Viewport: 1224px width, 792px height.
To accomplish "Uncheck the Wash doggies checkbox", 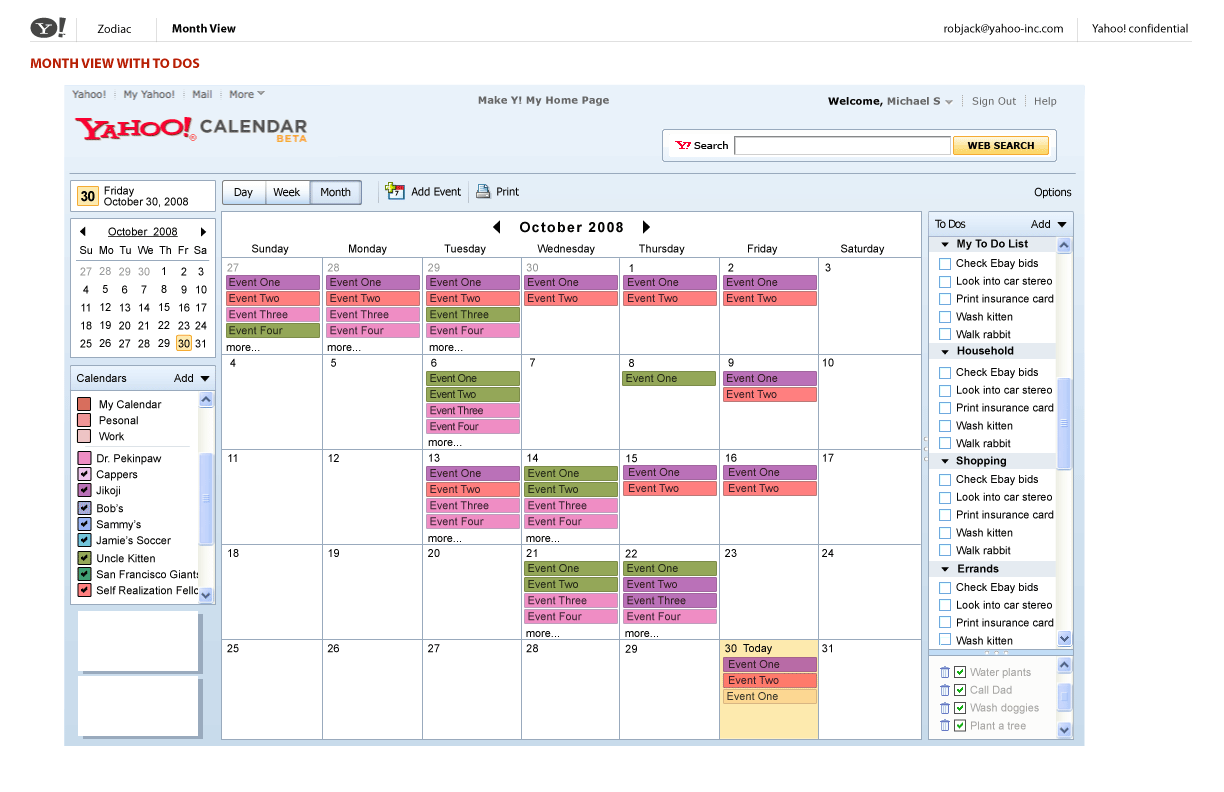I will tap(960, 708).
